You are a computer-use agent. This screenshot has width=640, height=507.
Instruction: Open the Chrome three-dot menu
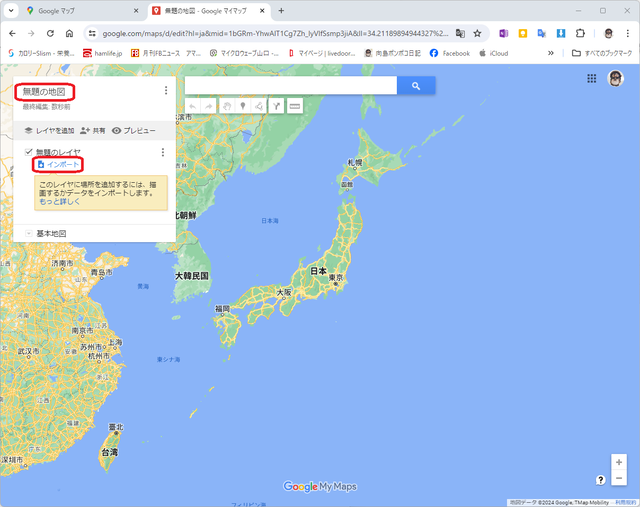(x=628, y=33)
